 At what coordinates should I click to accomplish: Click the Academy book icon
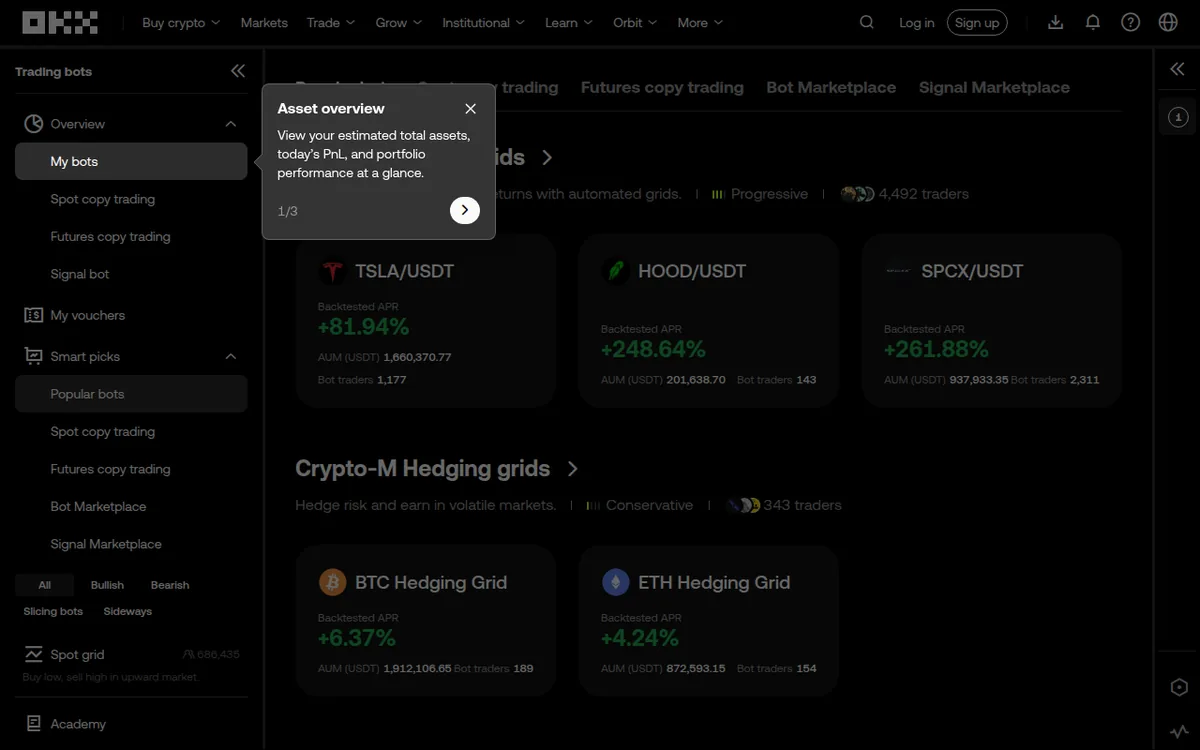tap(34, 723)
